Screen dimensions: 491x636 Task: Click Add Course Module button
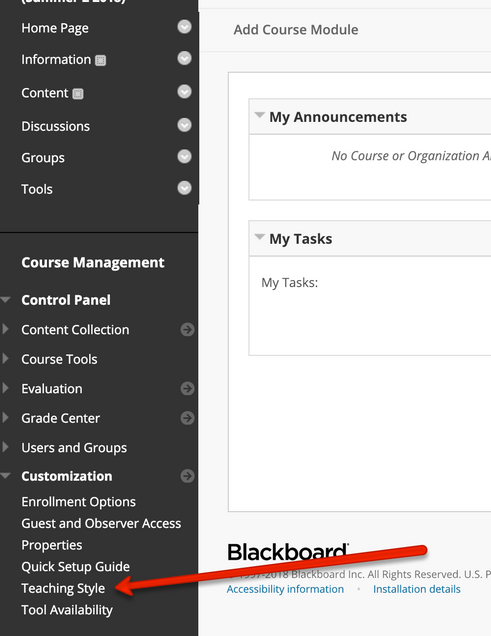(296, 30)
